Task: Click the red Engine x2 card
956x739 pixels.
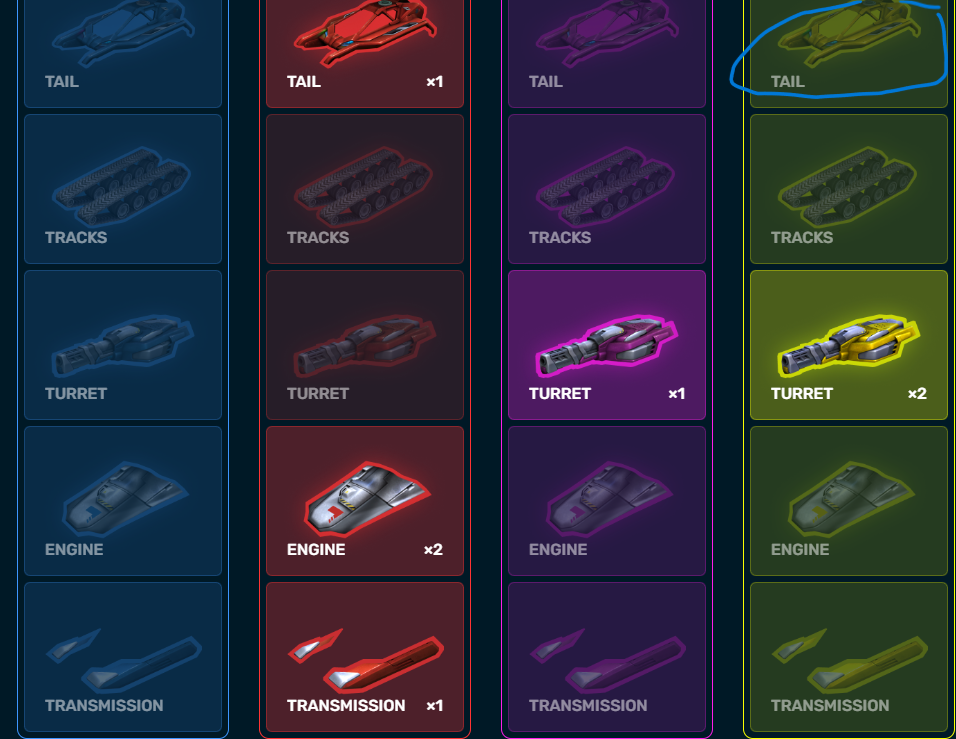Action: [x=365, y=501]
